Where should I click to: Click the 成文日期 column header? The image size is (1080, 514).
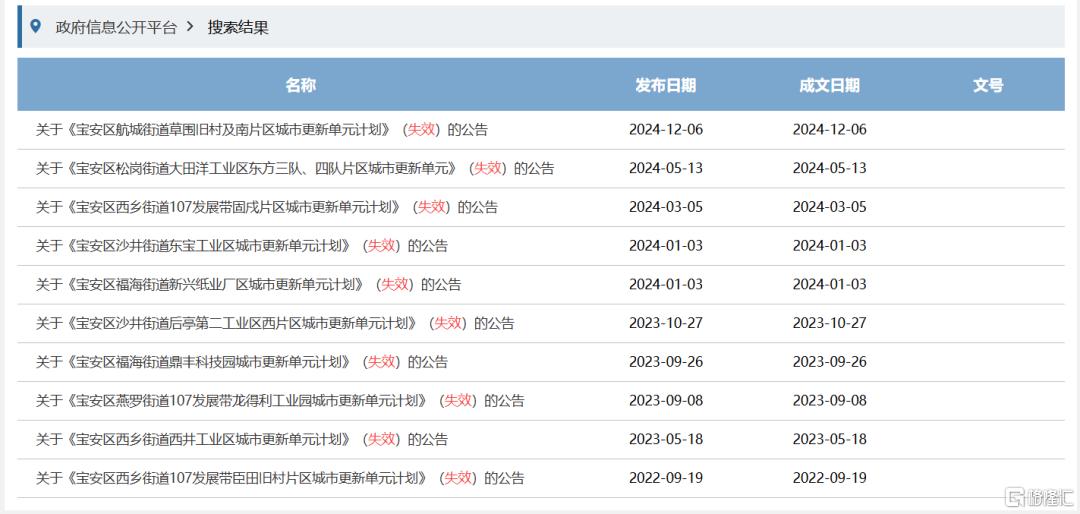pos(829,85)
